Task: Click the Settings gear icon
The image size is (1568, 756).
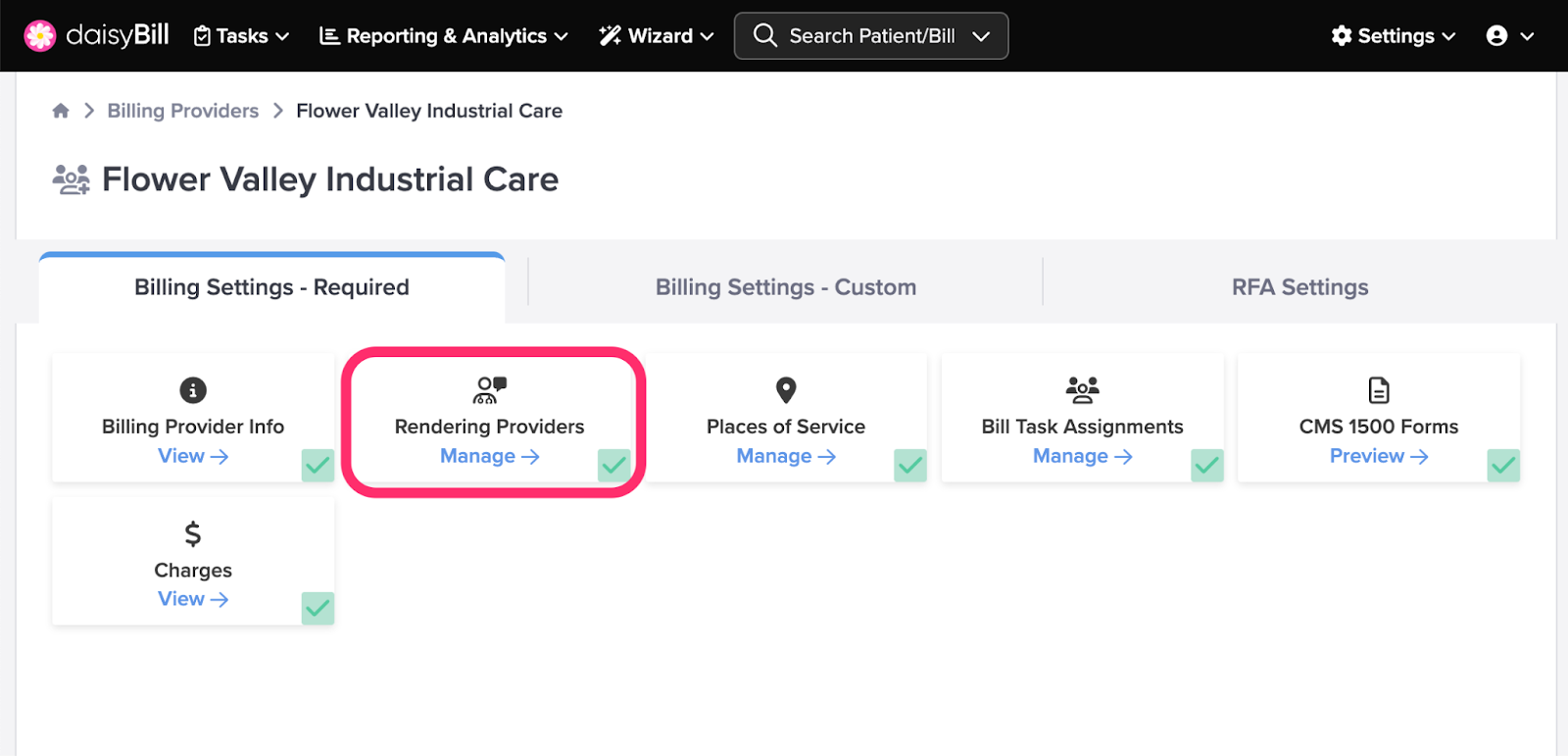Action: point(1342,36)
